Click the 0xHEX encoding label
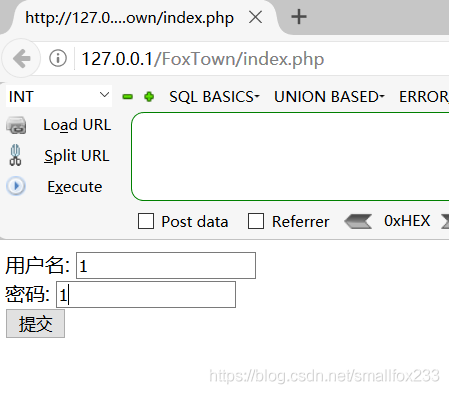This screenshot has width=449, height=394. pos(407,221)
